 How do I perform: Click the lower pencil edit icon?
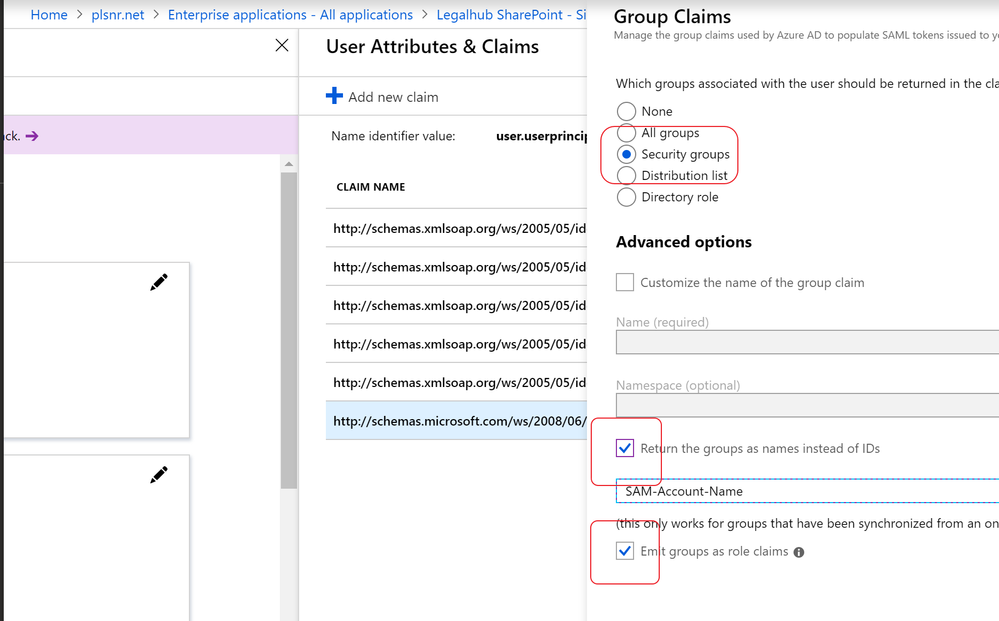click(158, 475)
